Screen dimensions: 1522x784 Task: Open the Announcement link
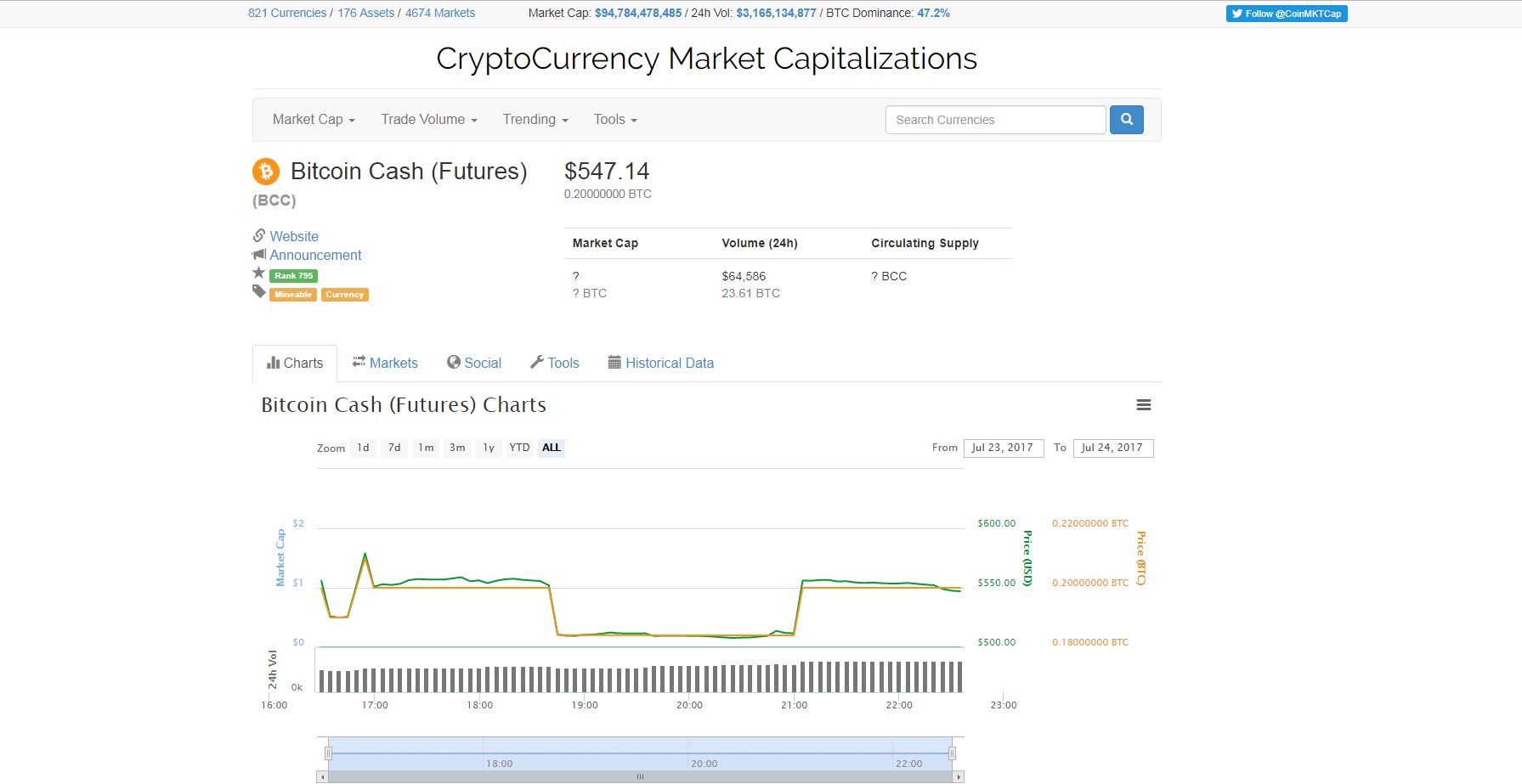315,255
